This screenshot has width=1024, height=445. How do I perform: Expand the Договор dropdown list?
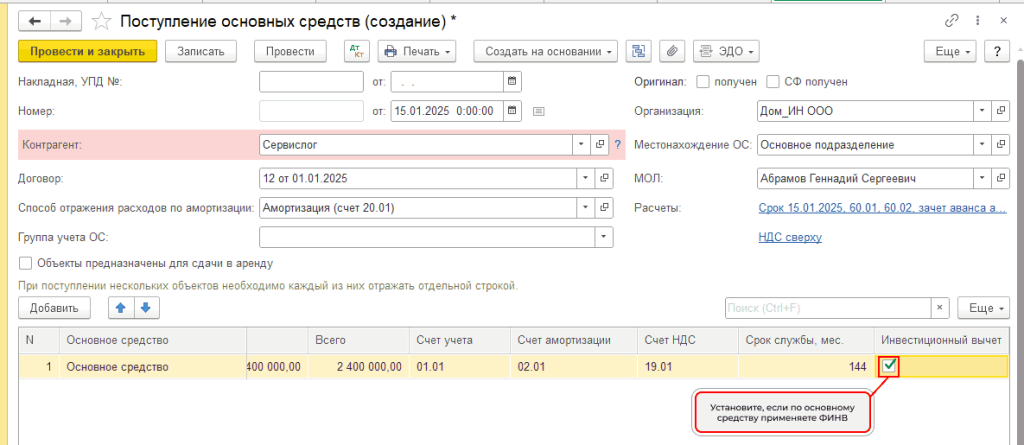click(x=586, y=177)
